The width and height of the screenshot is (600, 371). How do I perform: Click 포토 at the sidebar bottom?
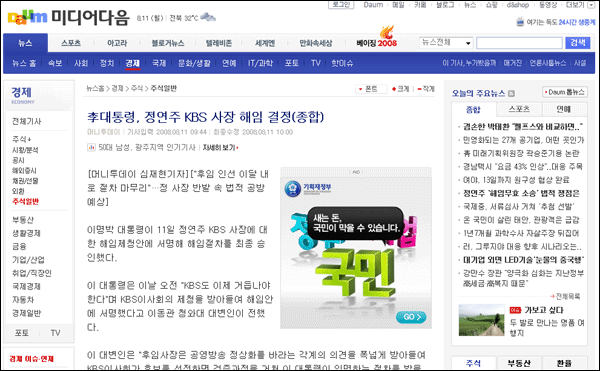[x=22, y=333]
